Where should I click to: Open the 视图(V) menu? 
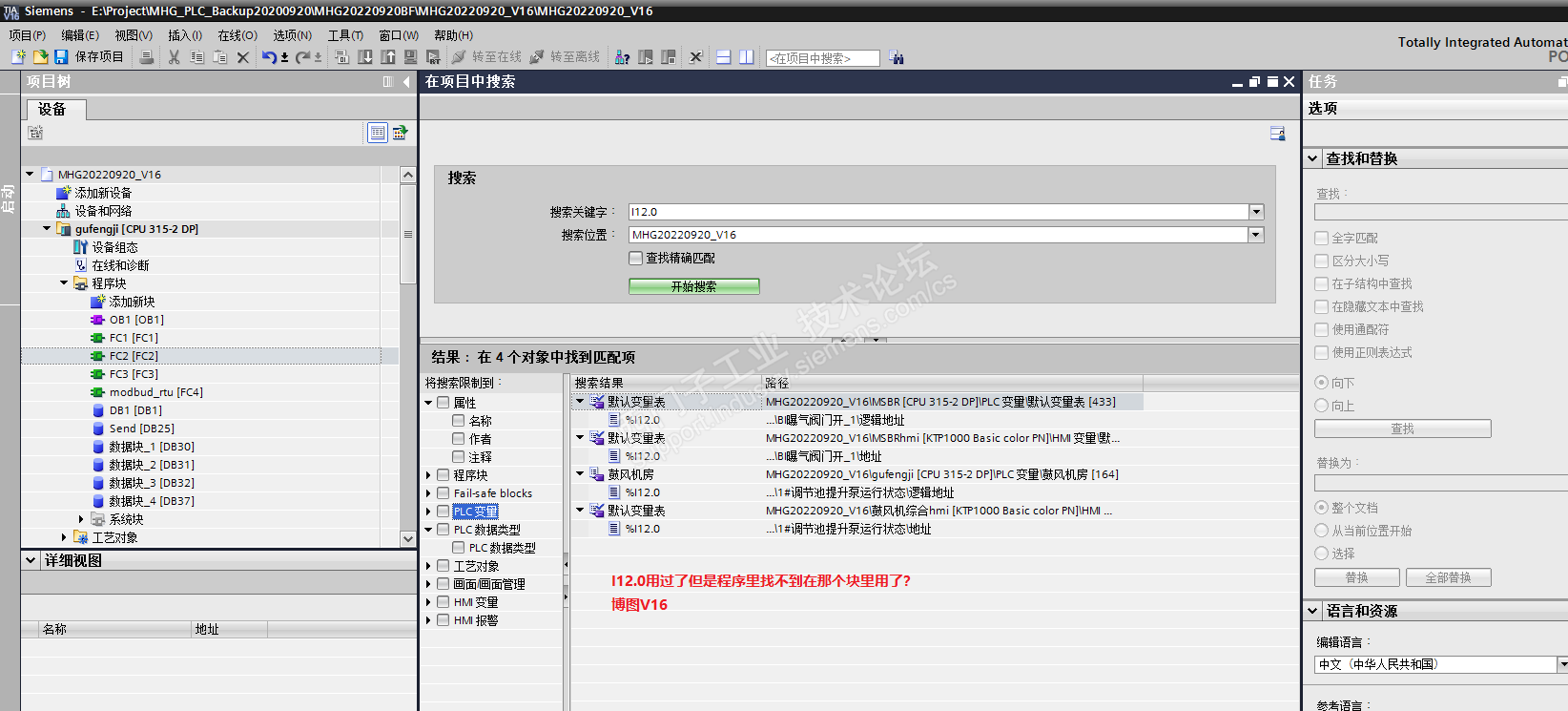point(134,35)
